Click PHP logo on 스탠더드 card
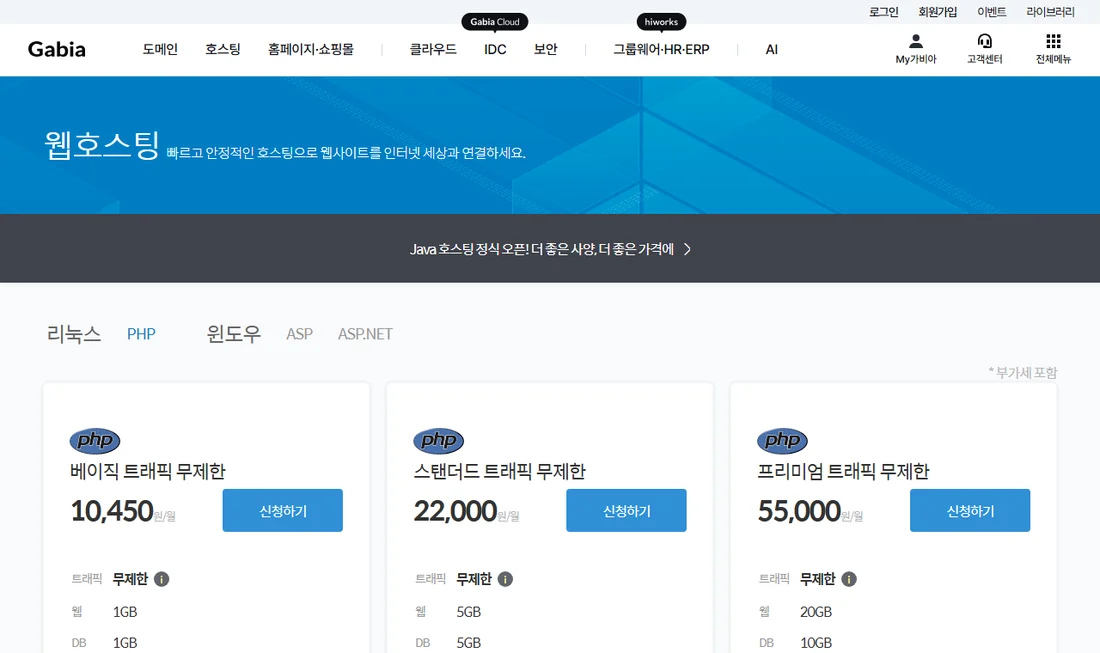The image size is (1100, 653). (438, 440)
